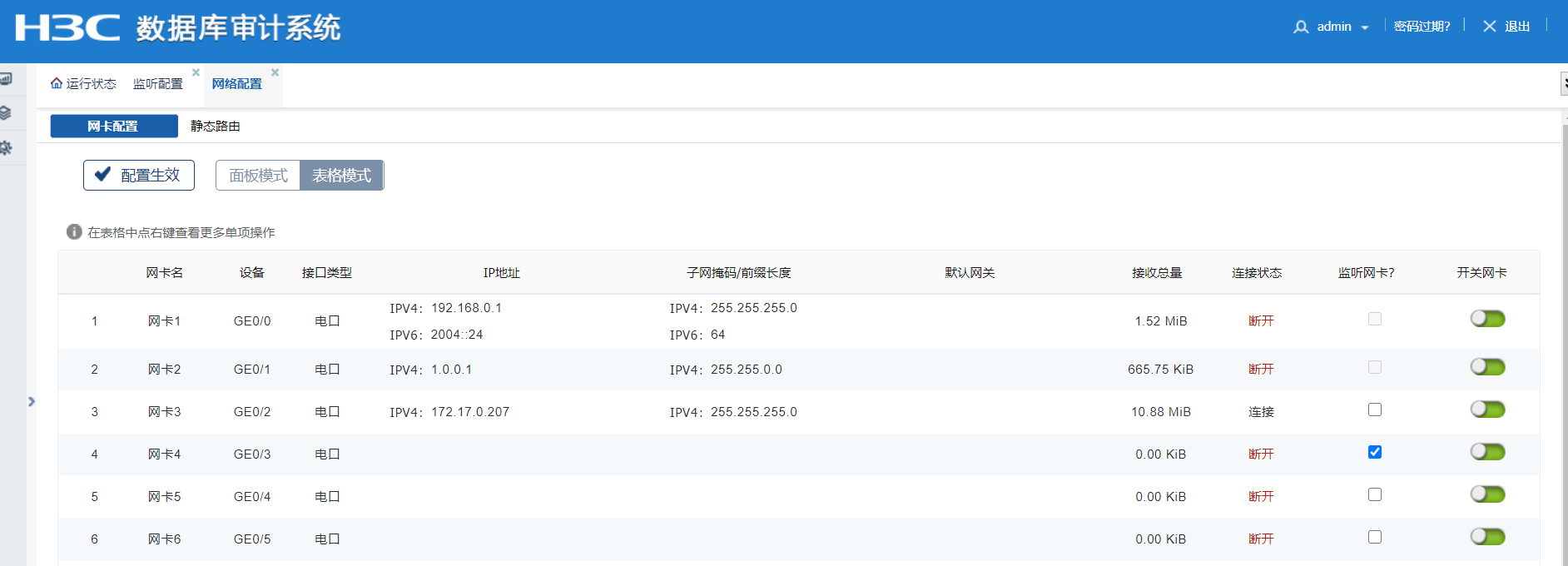Switch to 表格模式 view
Image resolution: width=1568 pixels, height=566 pixels.
342,176
